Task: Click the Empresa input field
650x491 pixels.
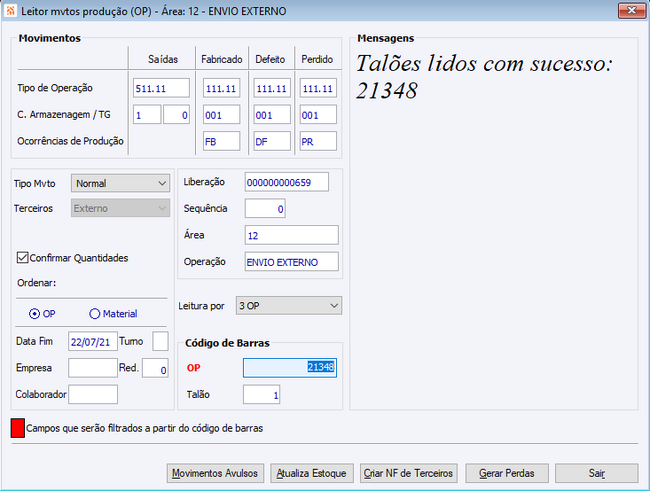Action: click(93, 368)
